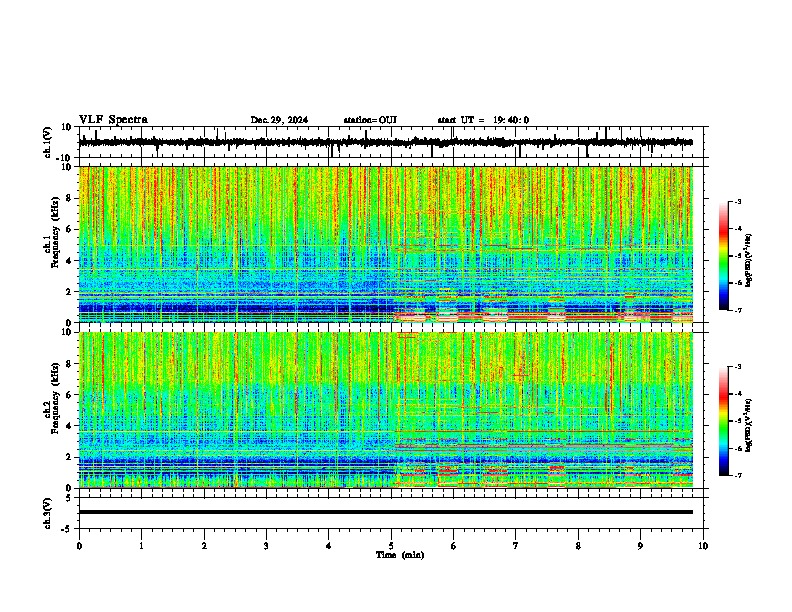Select the "start UT = 19:40:0" text
This screenshot has height=612, width=792.
click(483, 120)
